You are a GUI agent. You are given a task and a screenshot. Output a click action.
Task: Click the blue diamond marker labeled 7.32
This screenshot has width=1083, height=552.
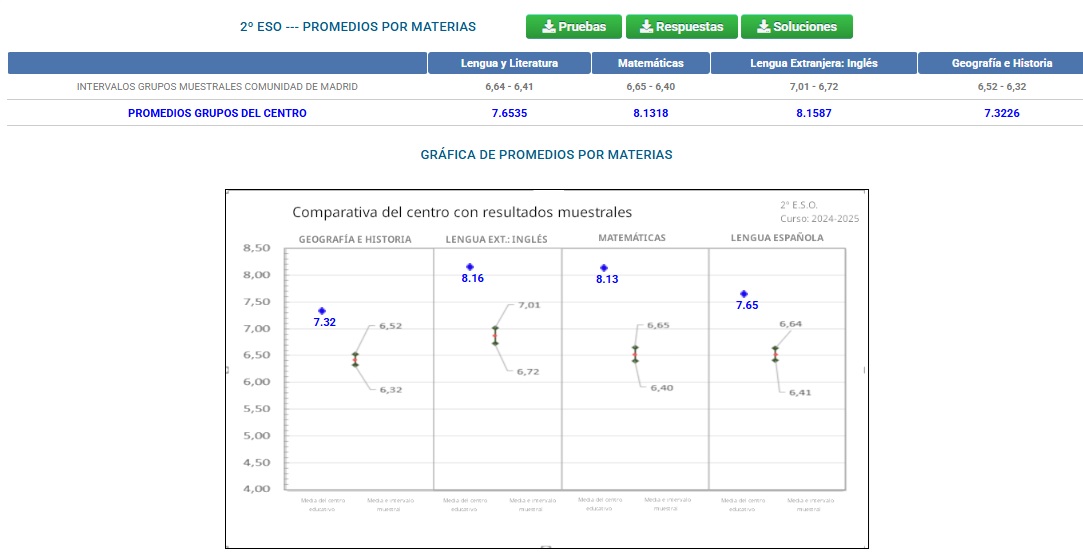[x=322, y=311]
